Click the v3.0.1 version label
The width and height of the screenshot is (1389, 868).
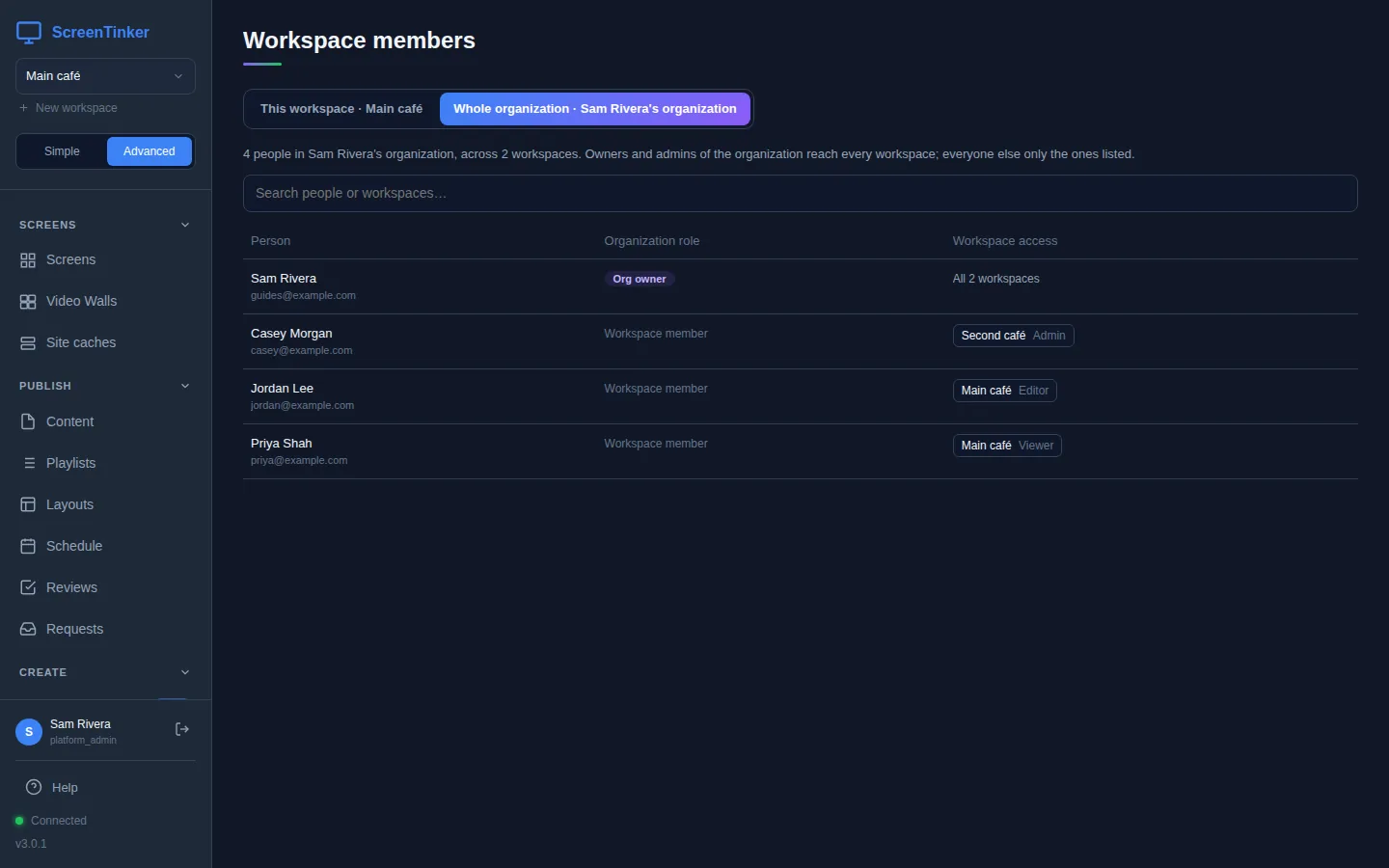click(x=31, y=844)
